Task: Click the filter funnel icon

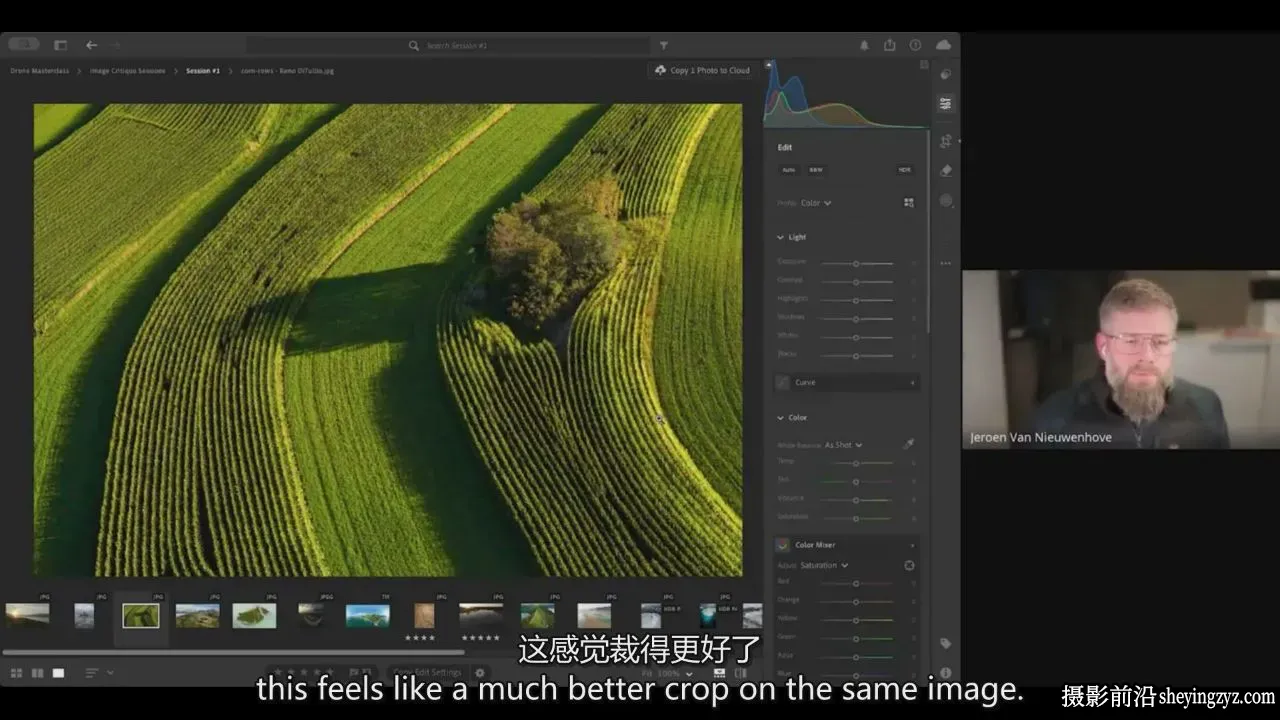Action: [x=663, y=45]
